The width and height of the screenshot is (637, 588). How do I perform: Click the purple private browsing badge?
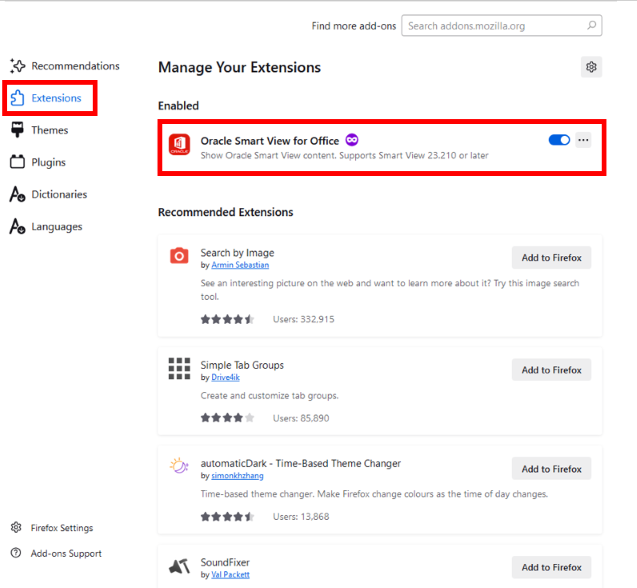click(x=352, y=140)
